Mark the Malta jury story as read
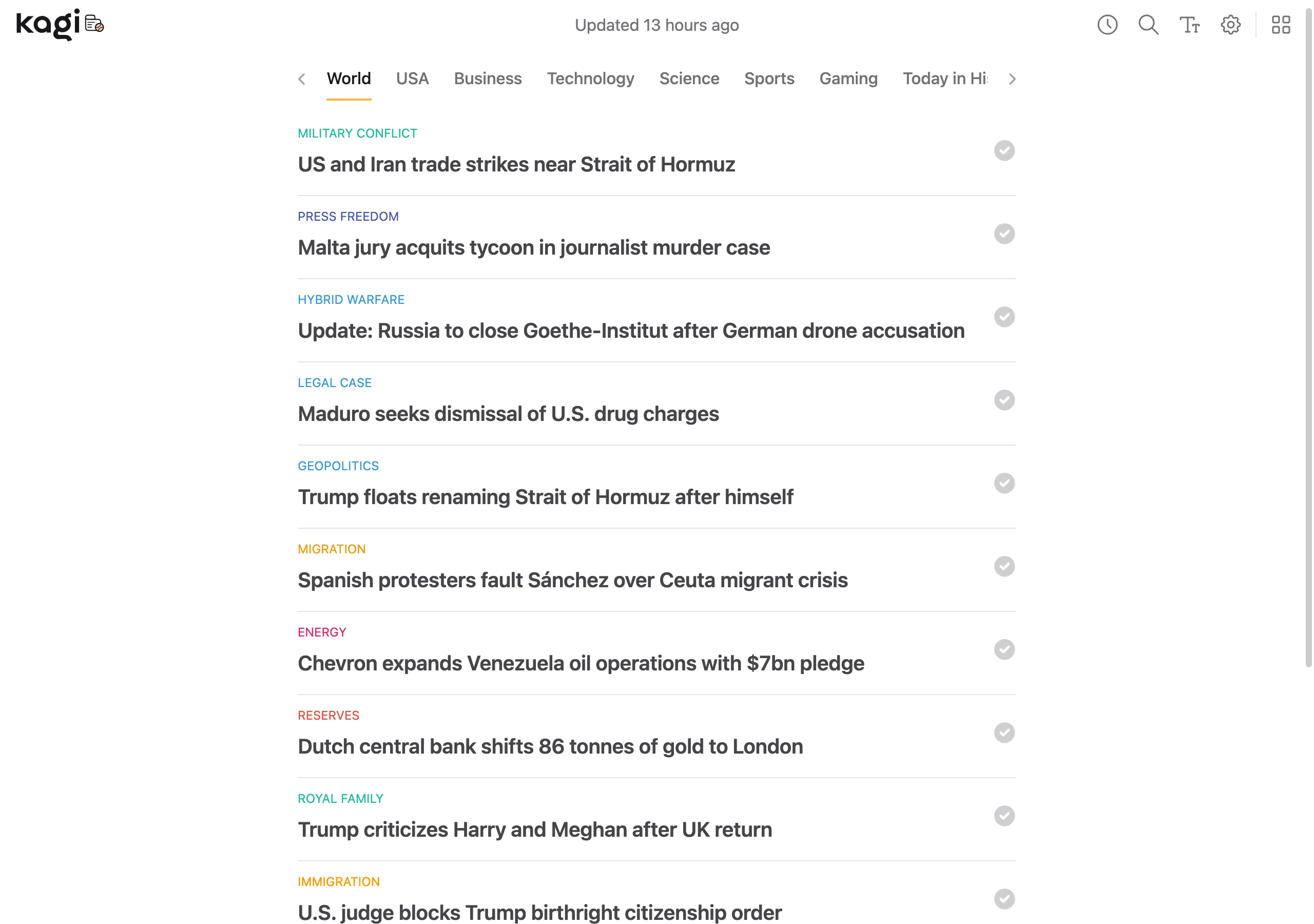1314x924 pixels. pyautogui.click(x=1004, y=234)
